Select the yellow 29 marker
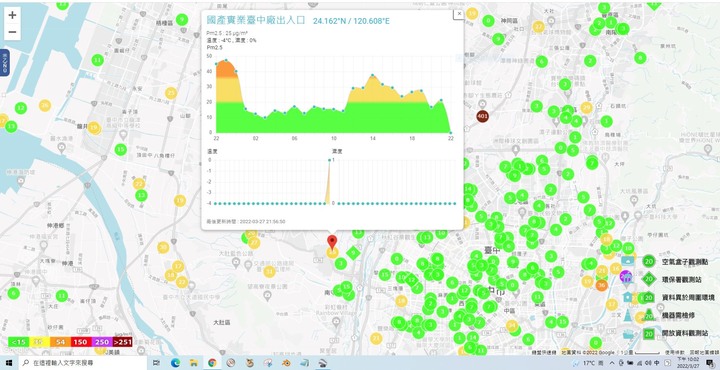720x370 pixels. (x=586, y=108)
